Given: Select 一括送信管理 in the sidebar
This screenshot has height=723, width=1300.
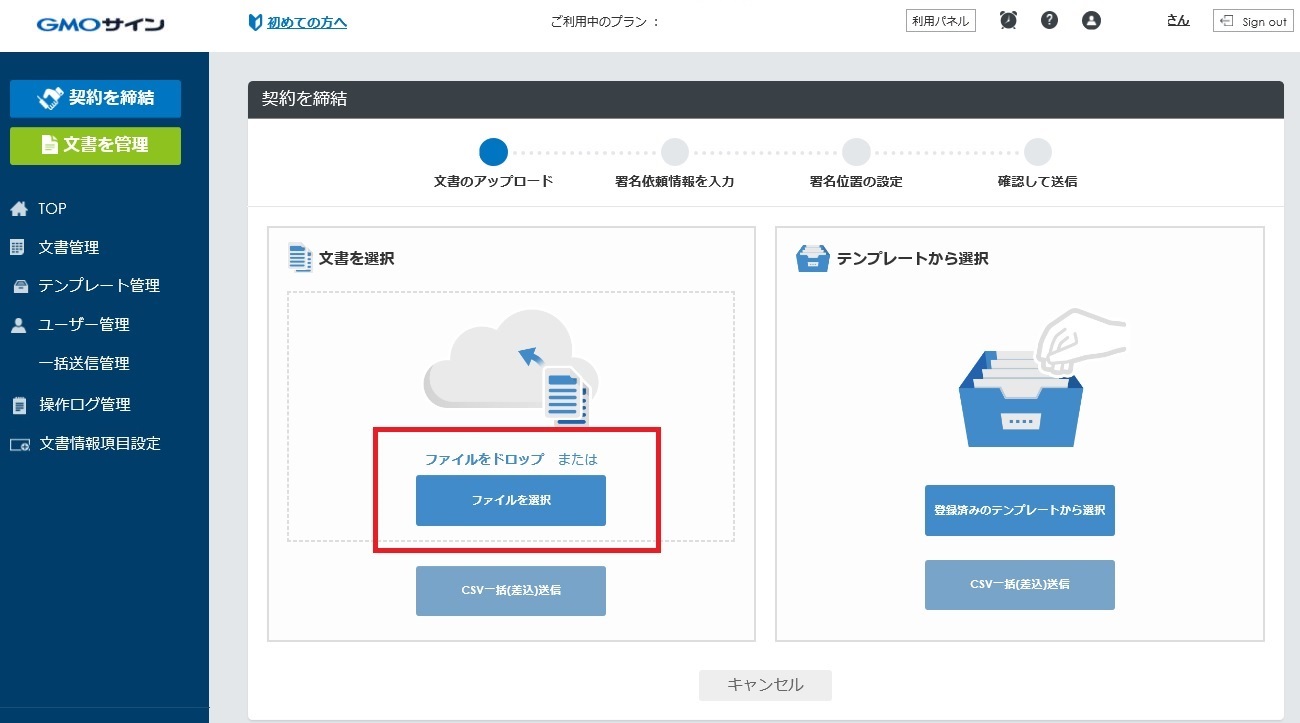Looking at the screenshot, I should point(83,364).
